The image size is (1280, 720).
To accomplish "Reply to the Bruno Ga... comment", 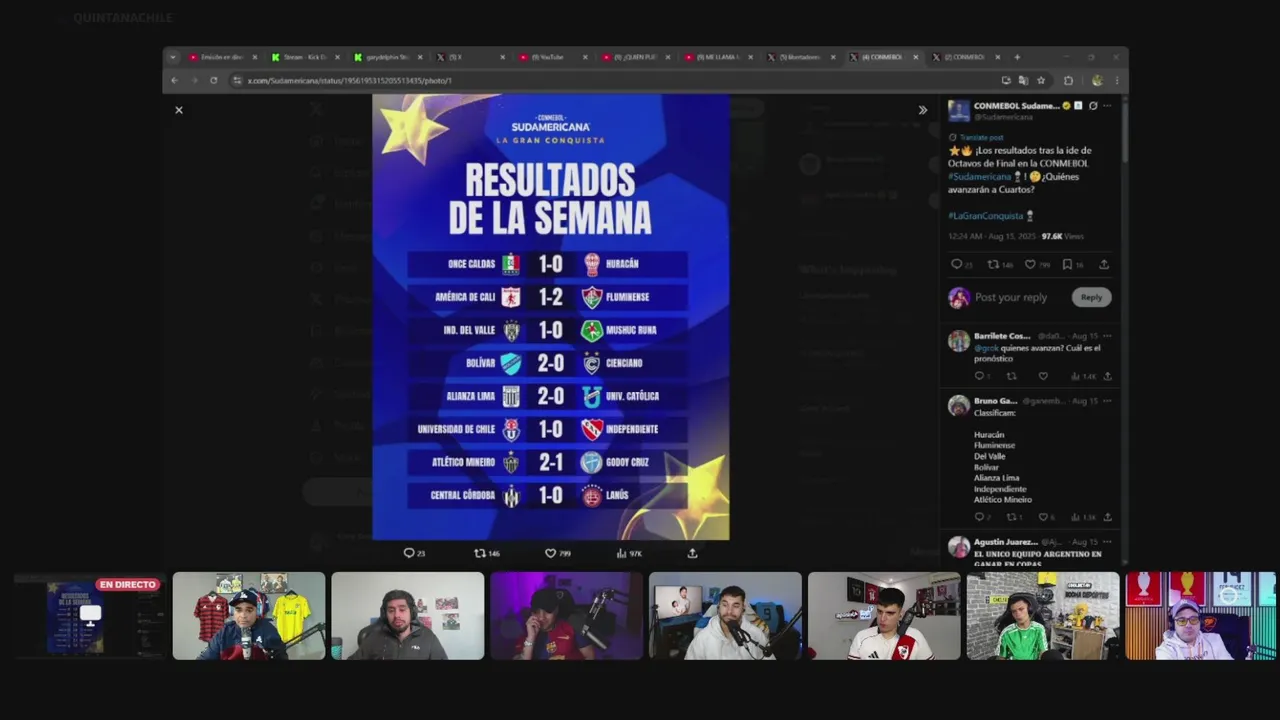I will pos(979,517).
